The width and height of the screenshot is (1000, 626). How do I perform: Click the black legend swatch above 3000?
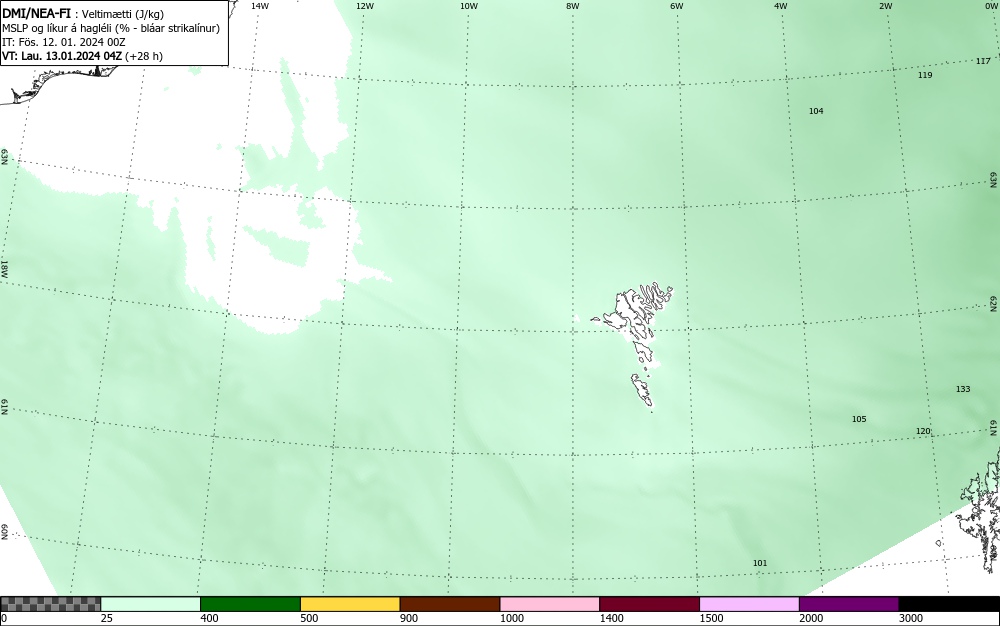(x=949, y=604)
